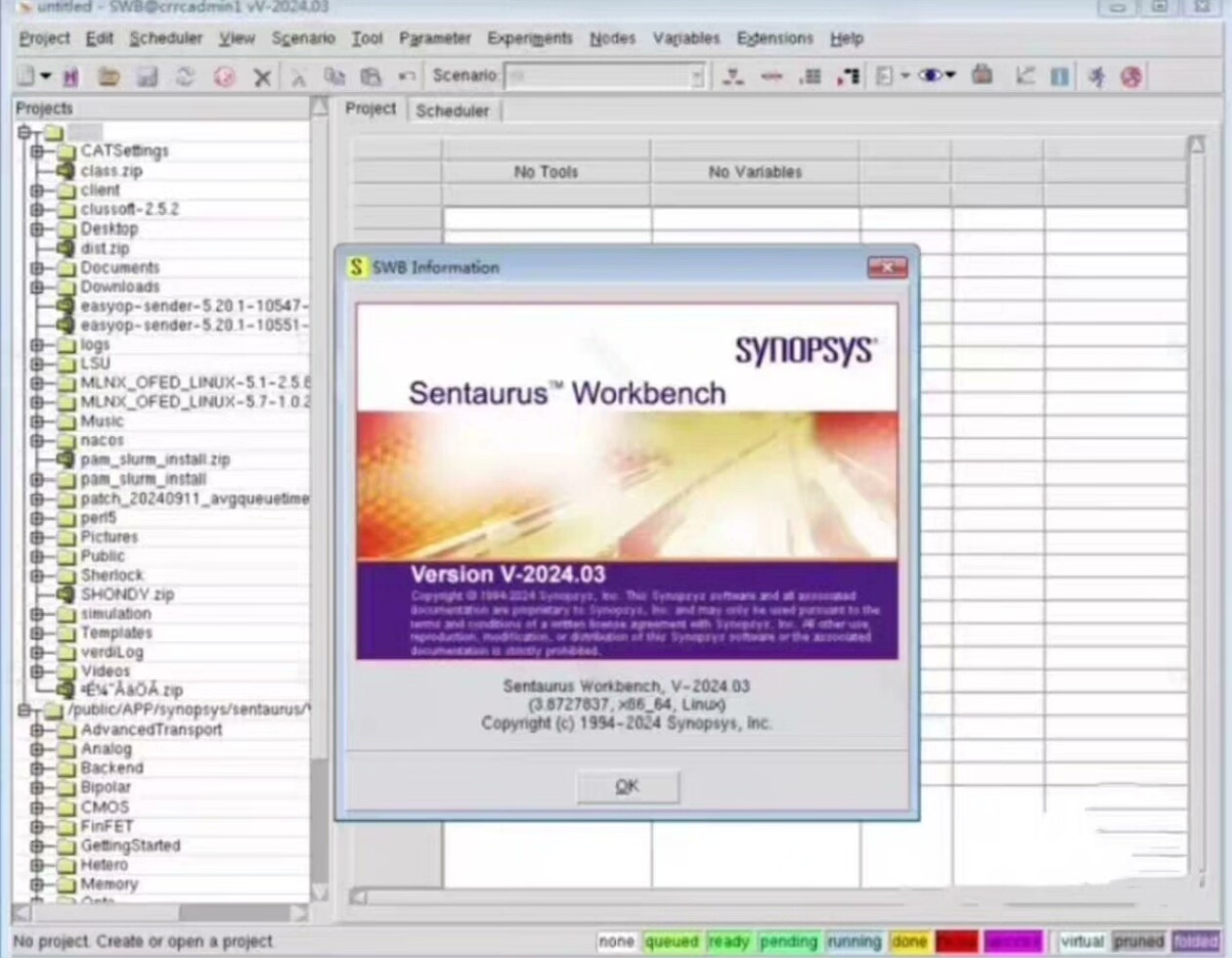Click the undo arrow toolbar icon
Viewport: 1232px width, 958px height.
tap(408, 77)
